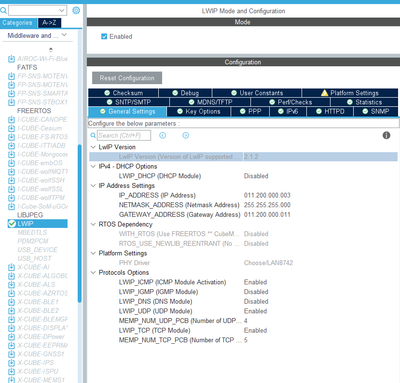
Task: Open the settings gear beside search box
Action: pos(76,10)
